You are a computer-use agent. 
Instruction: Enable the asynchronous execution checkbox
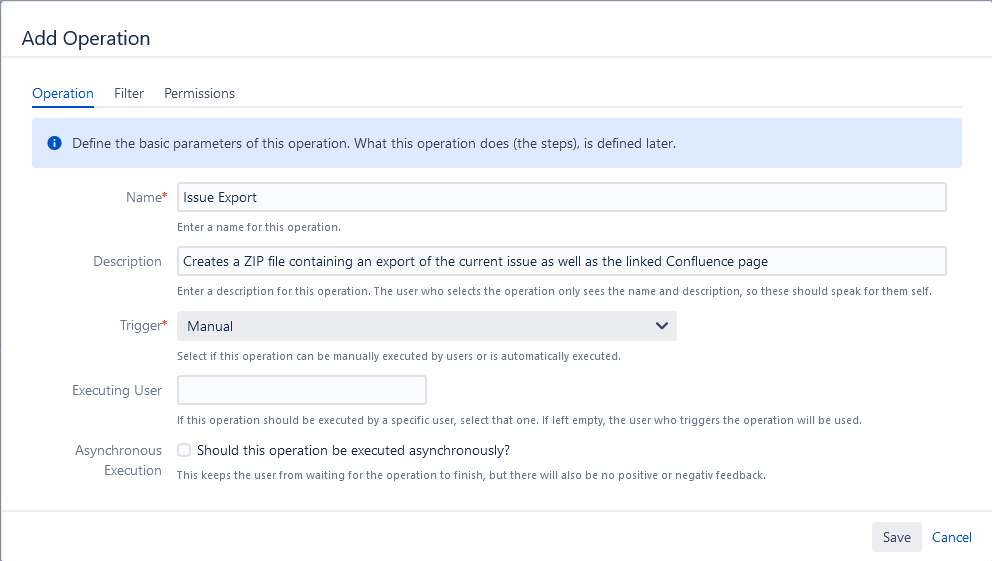pyautogui.click(x=184, y=450)
